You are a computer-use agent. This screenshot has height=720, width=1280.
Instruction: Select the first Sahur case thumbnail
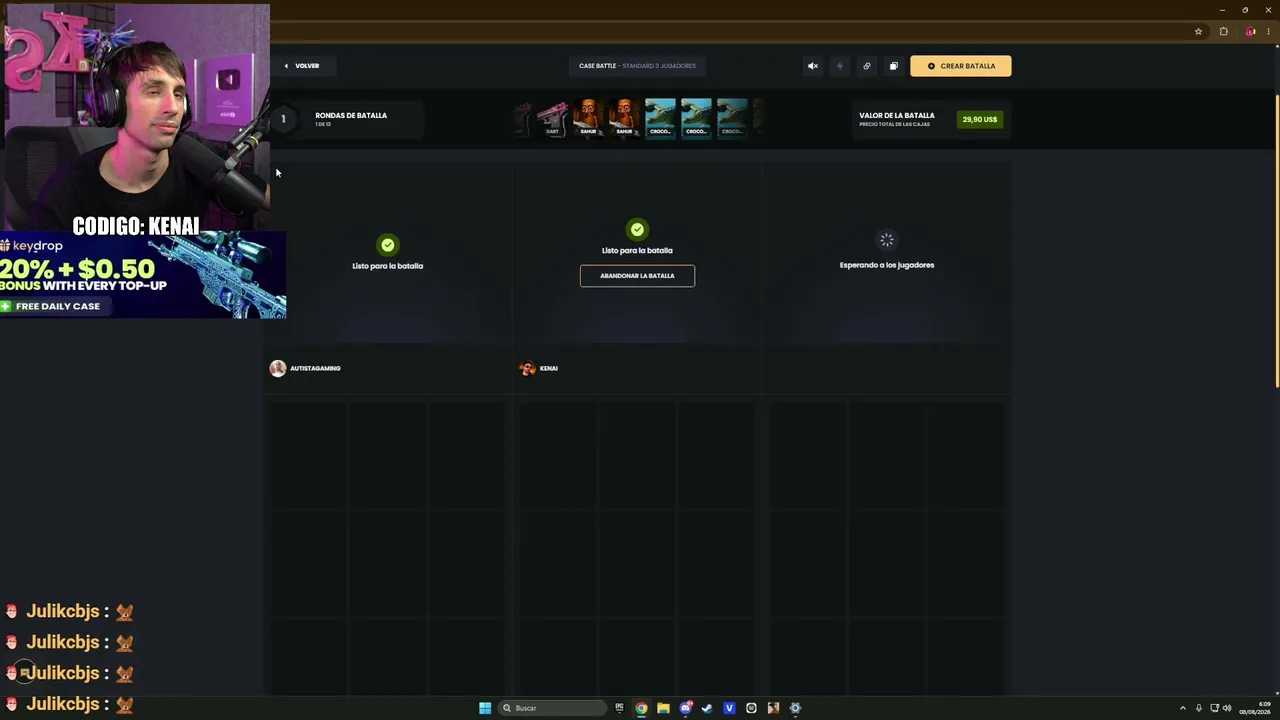[588, 118]
